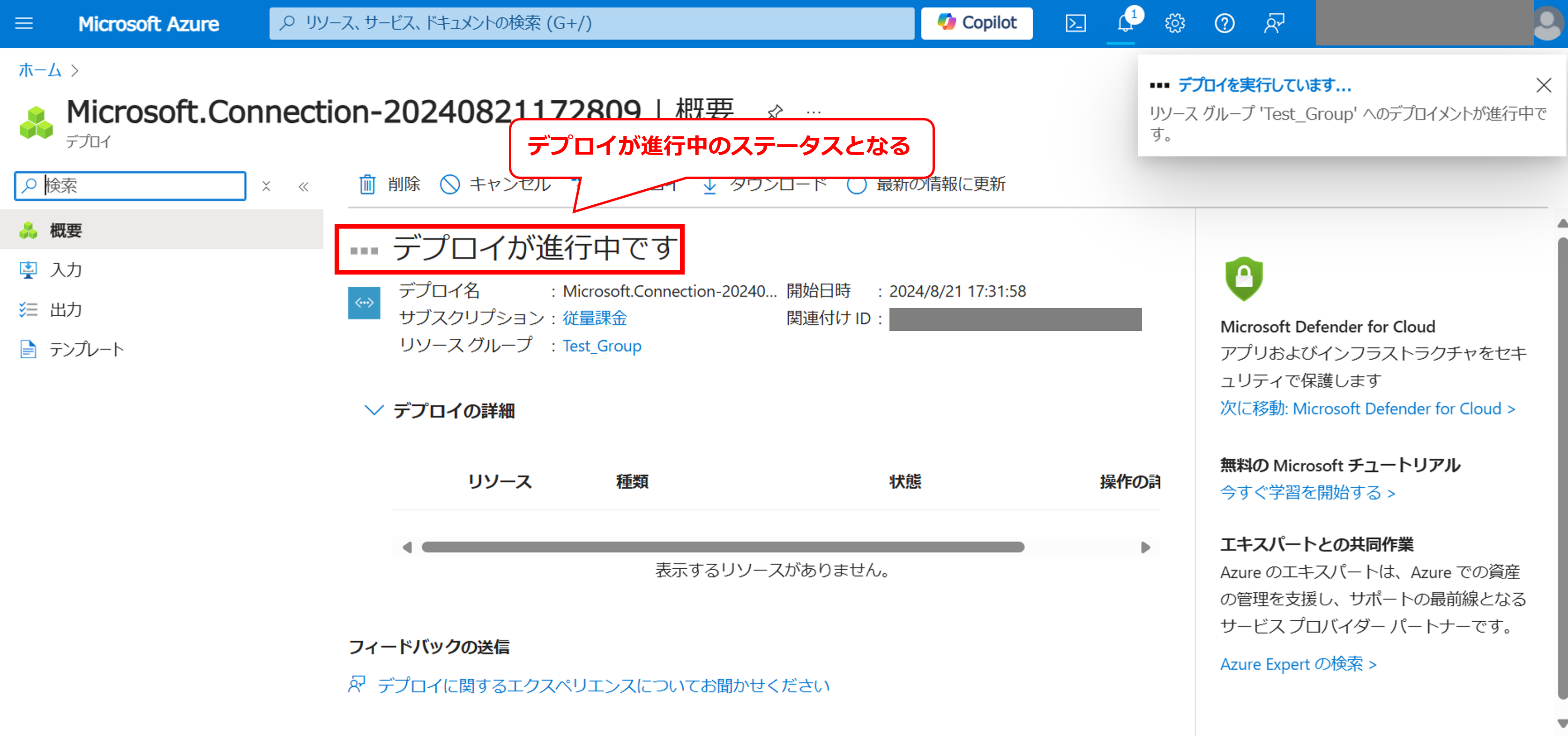Open Cloud Shell from top bar
The width and height of the screenshot is (1568, 736).
pyautogui.click(x=1075, y=23)
